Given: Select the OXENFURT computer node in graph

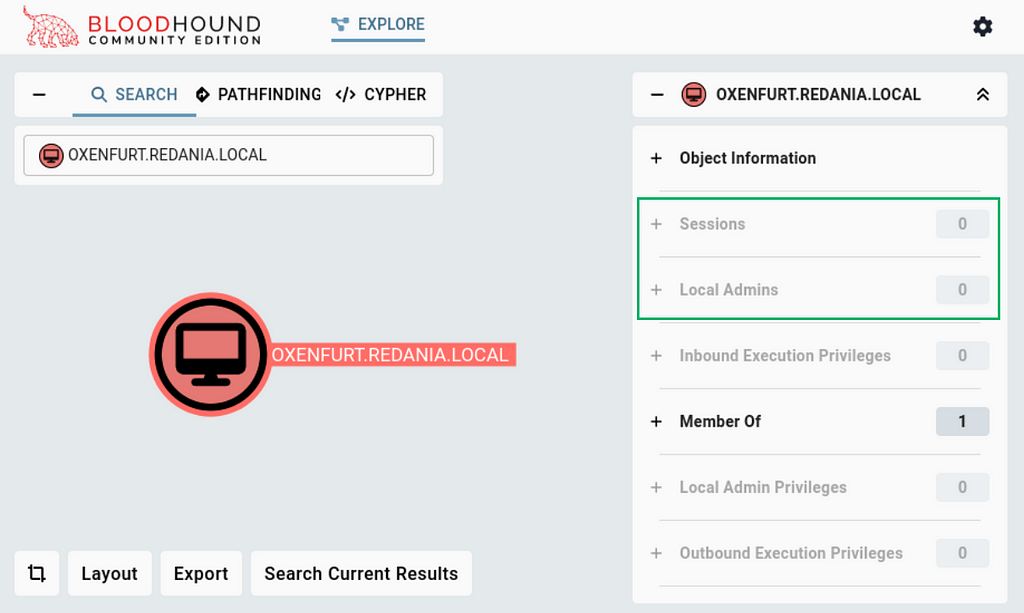Looking at the screenshot, I should click(x=210, y=354).
